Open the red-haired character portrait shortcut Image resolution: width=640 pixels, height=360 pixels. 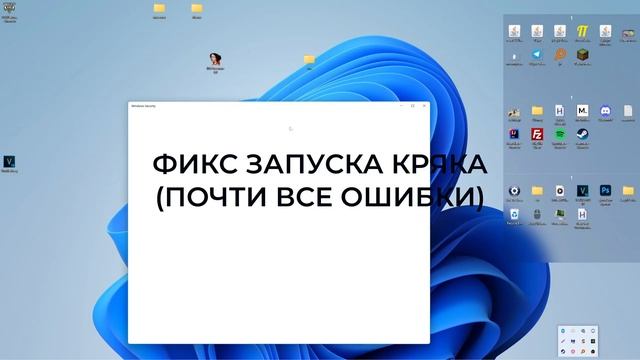216,59
